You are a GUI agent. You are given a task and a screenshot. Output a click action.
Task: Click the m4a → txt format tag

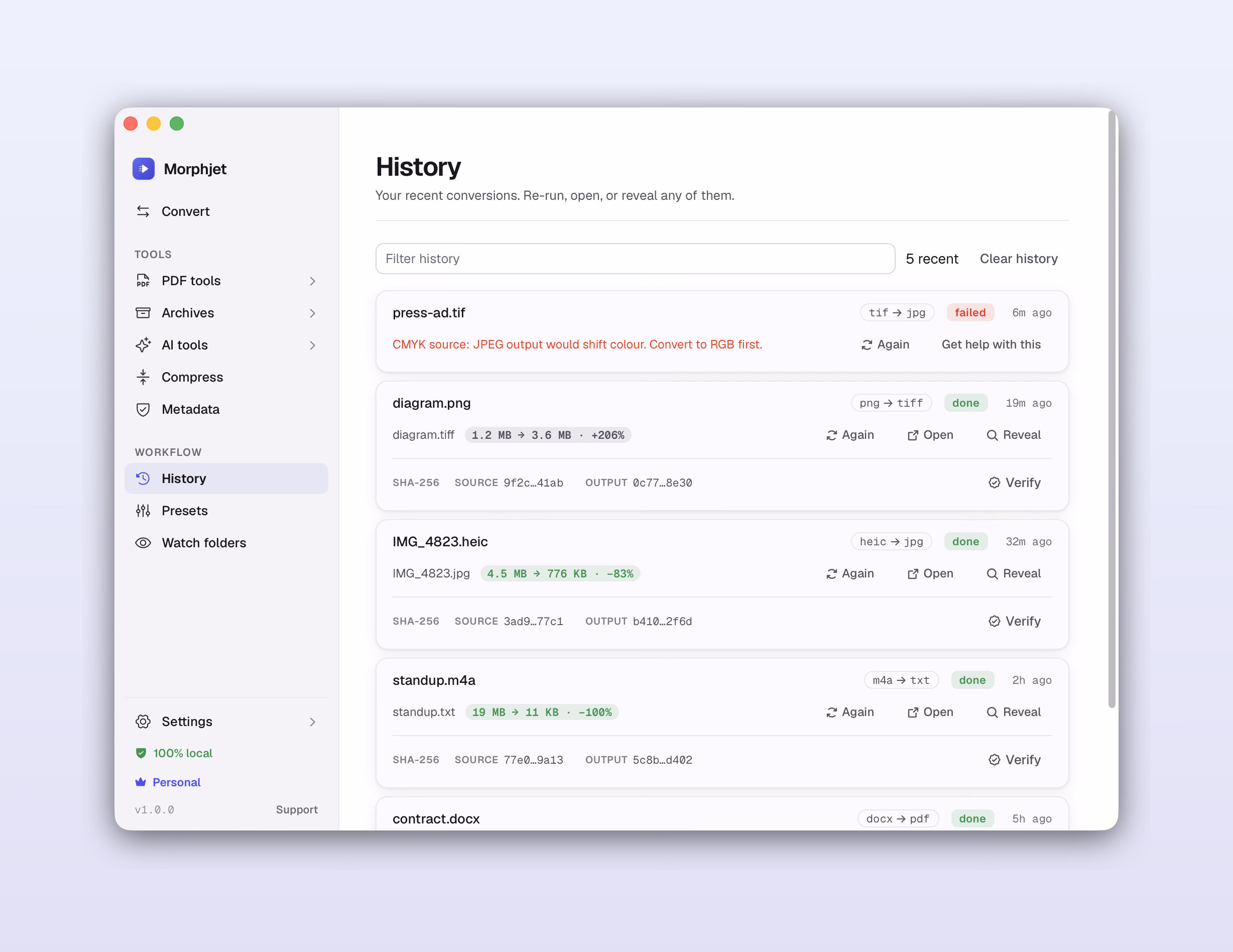pyautogui.click(x=901, y=680)
